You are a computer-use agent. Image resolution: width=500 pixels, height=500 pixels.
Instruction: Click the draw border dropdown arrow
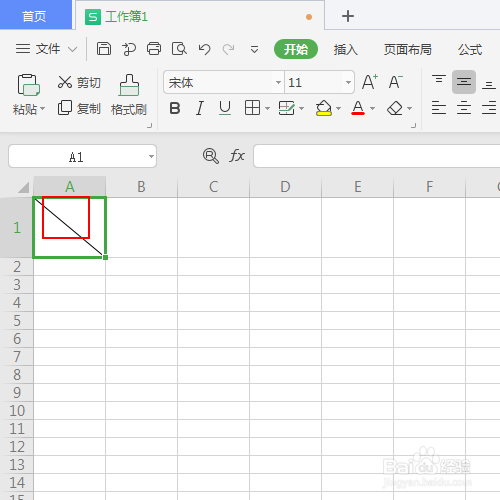302,108
